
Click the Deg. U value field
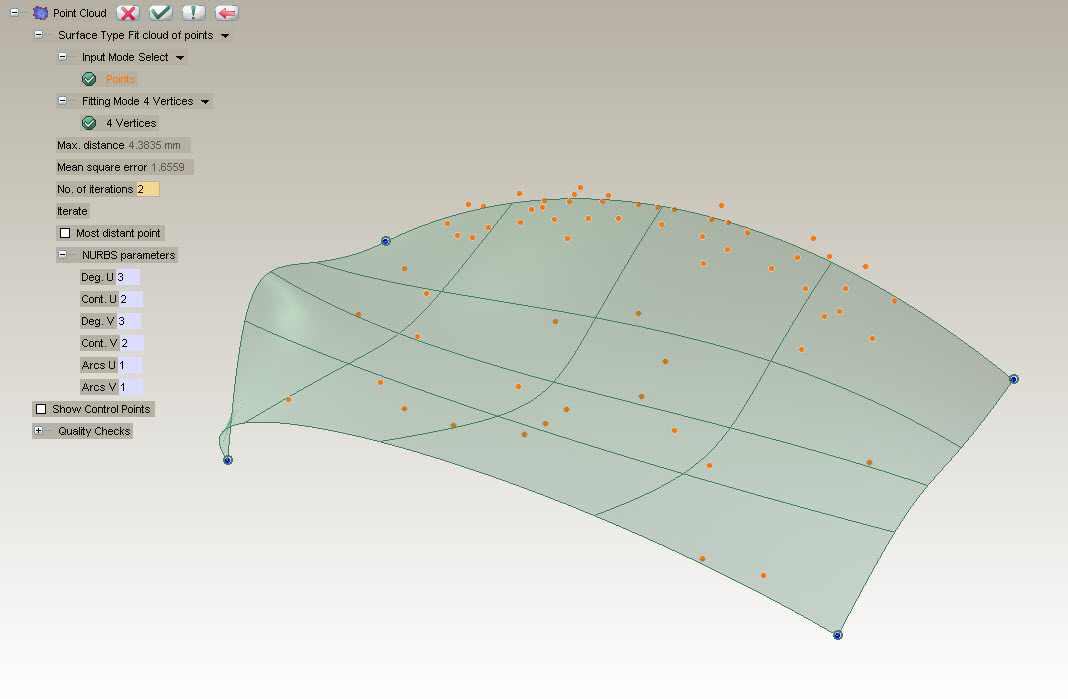click(x=128, y=277)
